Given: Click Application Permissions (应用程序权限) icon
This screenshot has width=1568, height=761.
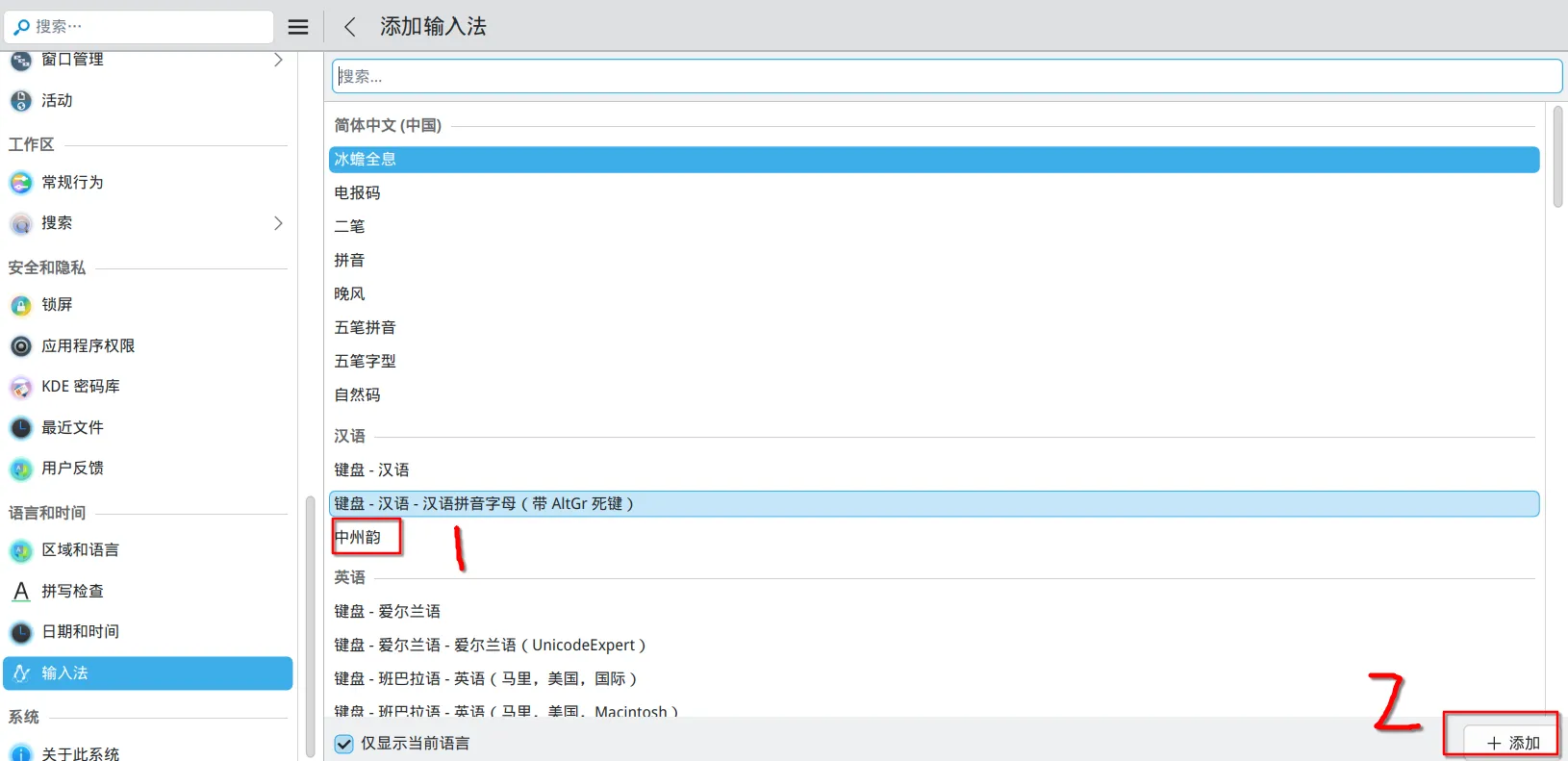Looking at the screenshot, I should tap(21, 346).
